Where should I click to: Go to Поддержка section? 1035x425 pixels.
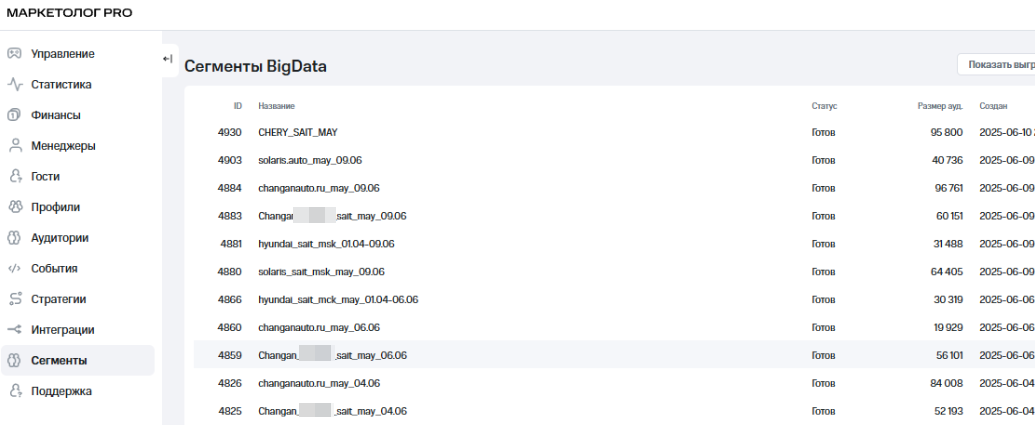pyautogui.click(x=61, y=391)
